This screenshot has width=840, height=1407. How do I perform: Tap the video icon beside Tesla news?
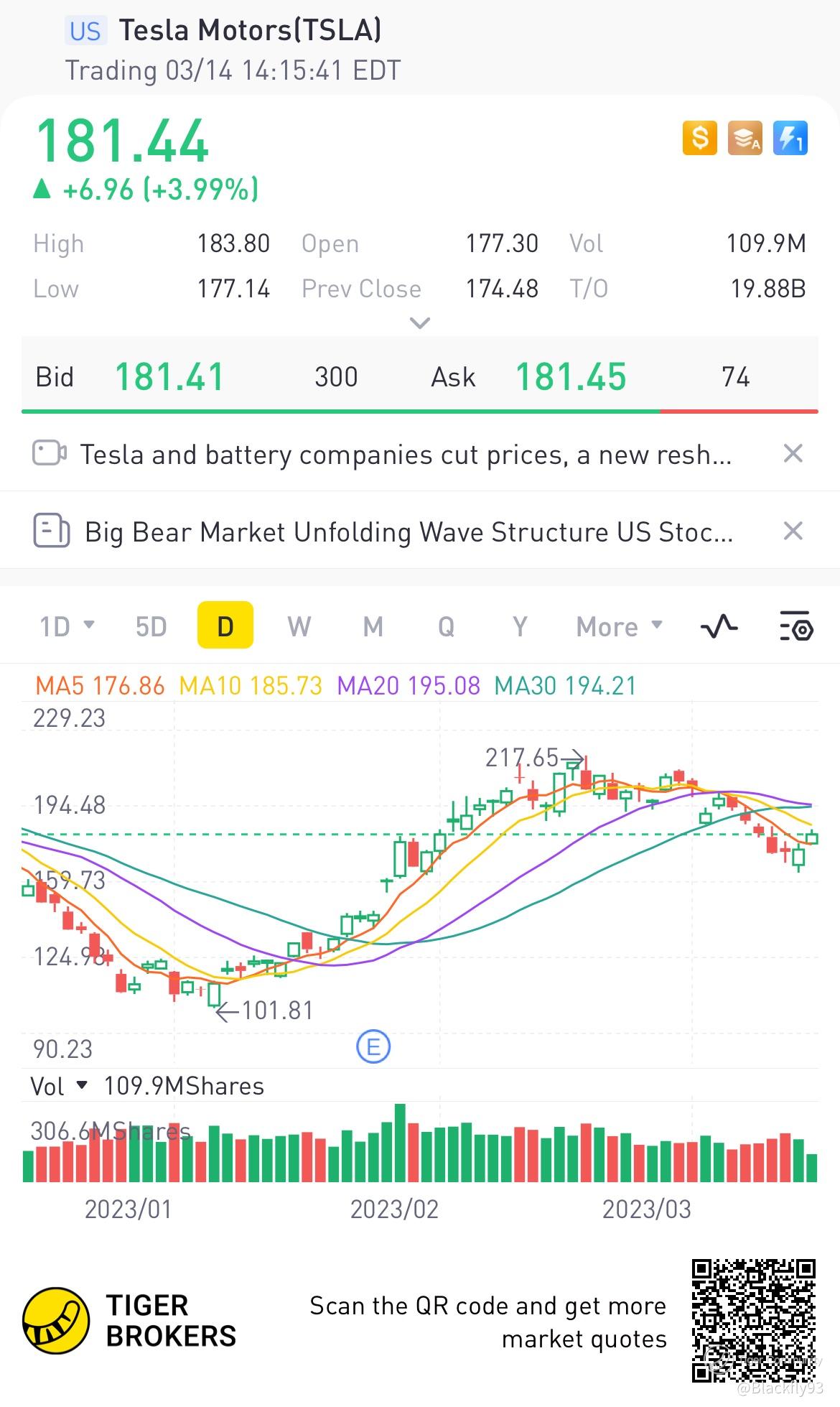[50, 453]
